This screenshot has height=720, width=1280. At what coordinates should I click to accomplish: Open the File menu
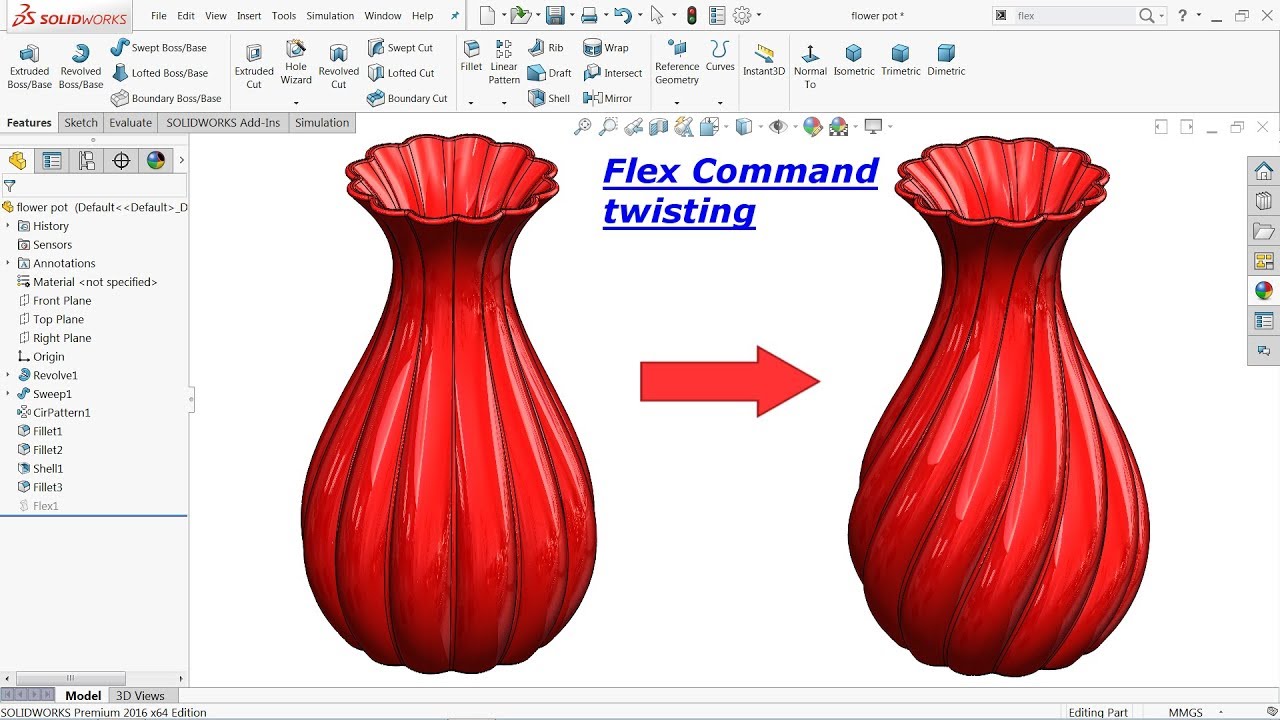tap(159, 16)
